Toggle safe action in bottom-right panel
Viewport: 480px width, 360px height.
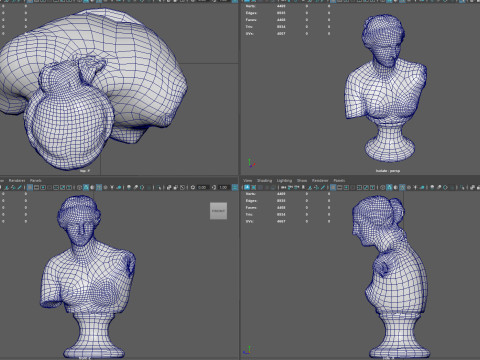pyautogui.click(x=366, y=187)
